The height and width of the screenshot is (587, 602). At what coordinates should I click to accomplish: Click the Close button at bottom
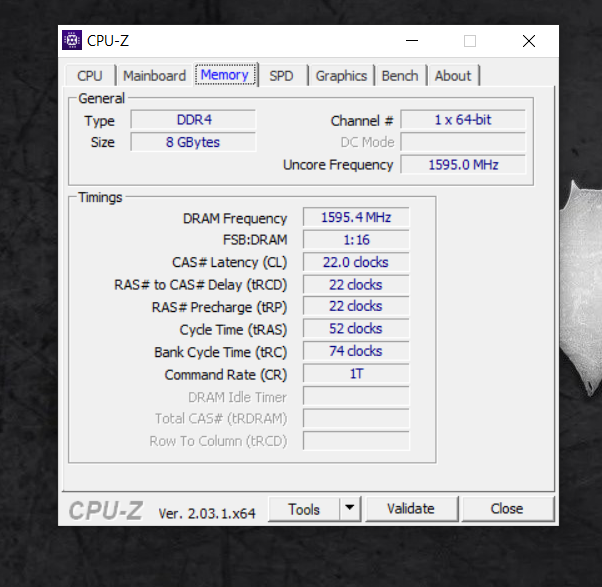508,509
